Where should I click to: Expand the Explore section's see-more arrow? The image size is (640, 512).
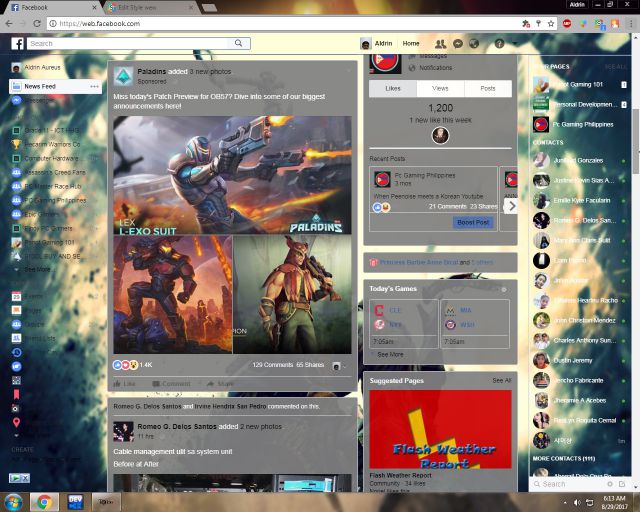(16, 435)
